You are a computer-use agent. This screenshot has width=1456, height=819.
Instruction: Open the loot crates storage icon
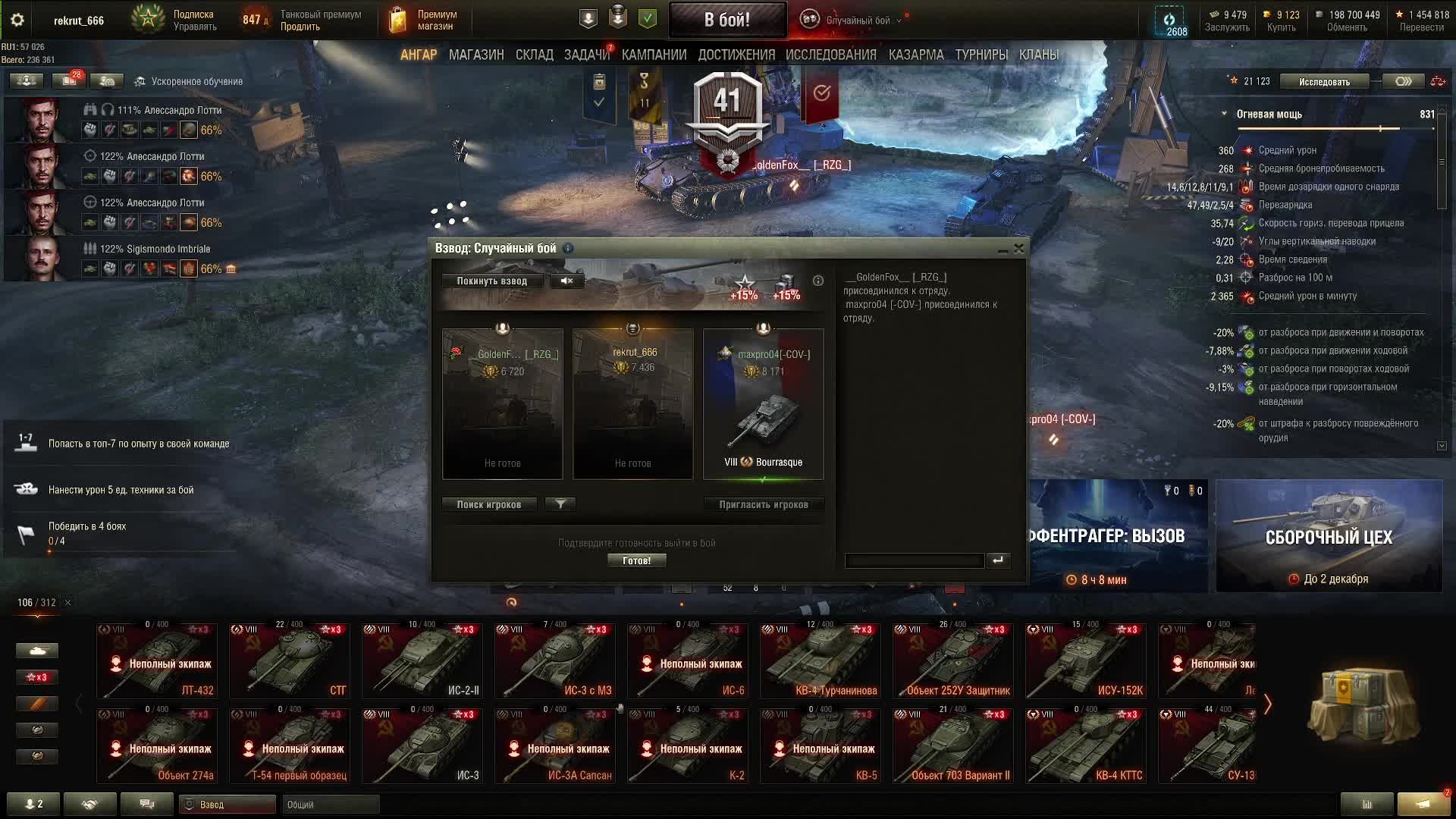[1365, 705]
